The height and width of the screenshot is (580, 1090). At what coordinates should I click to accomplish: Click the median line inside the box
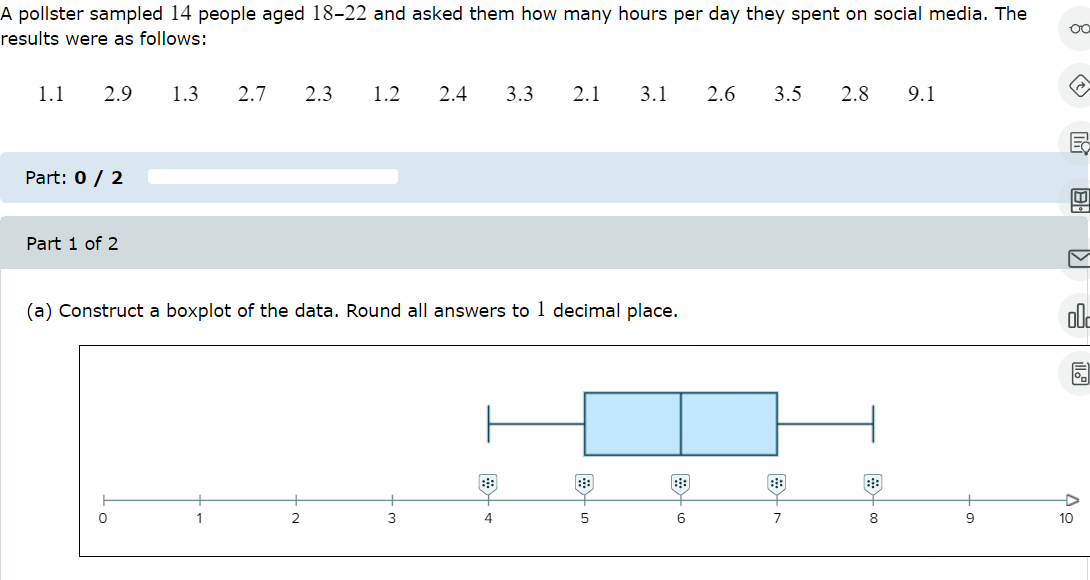point(681,424)
